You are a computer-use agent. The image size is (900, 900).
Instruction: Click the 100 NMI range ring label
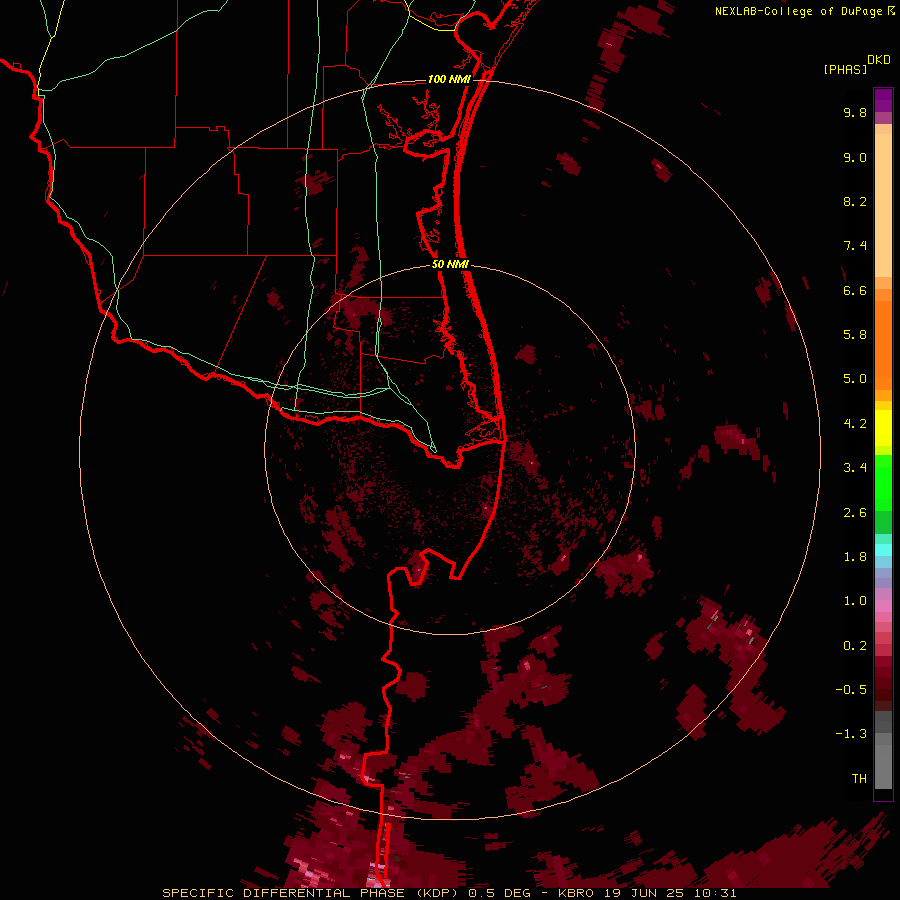click(449, 79)
